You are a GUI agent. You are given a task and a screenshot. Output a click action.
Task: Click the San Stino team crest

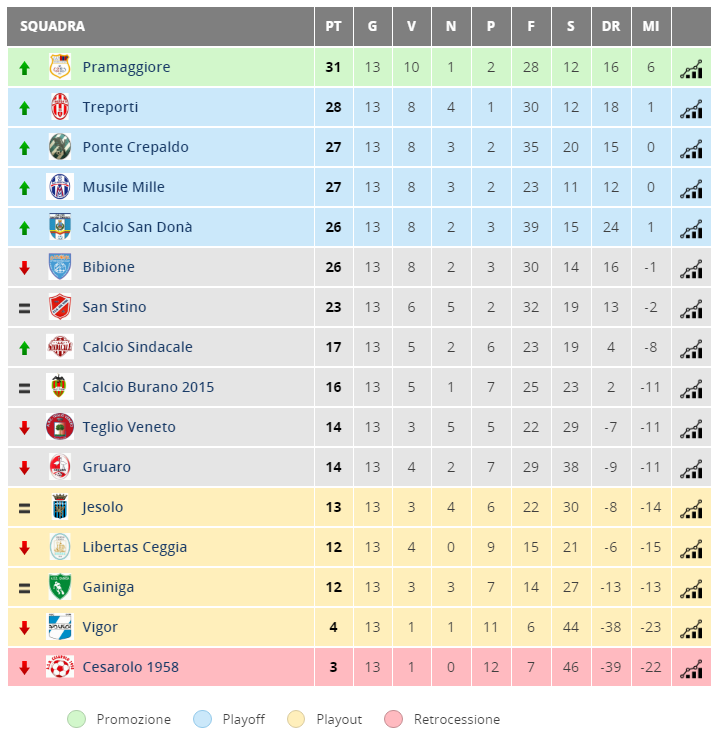pyautogui.click(x=60, y=306)
